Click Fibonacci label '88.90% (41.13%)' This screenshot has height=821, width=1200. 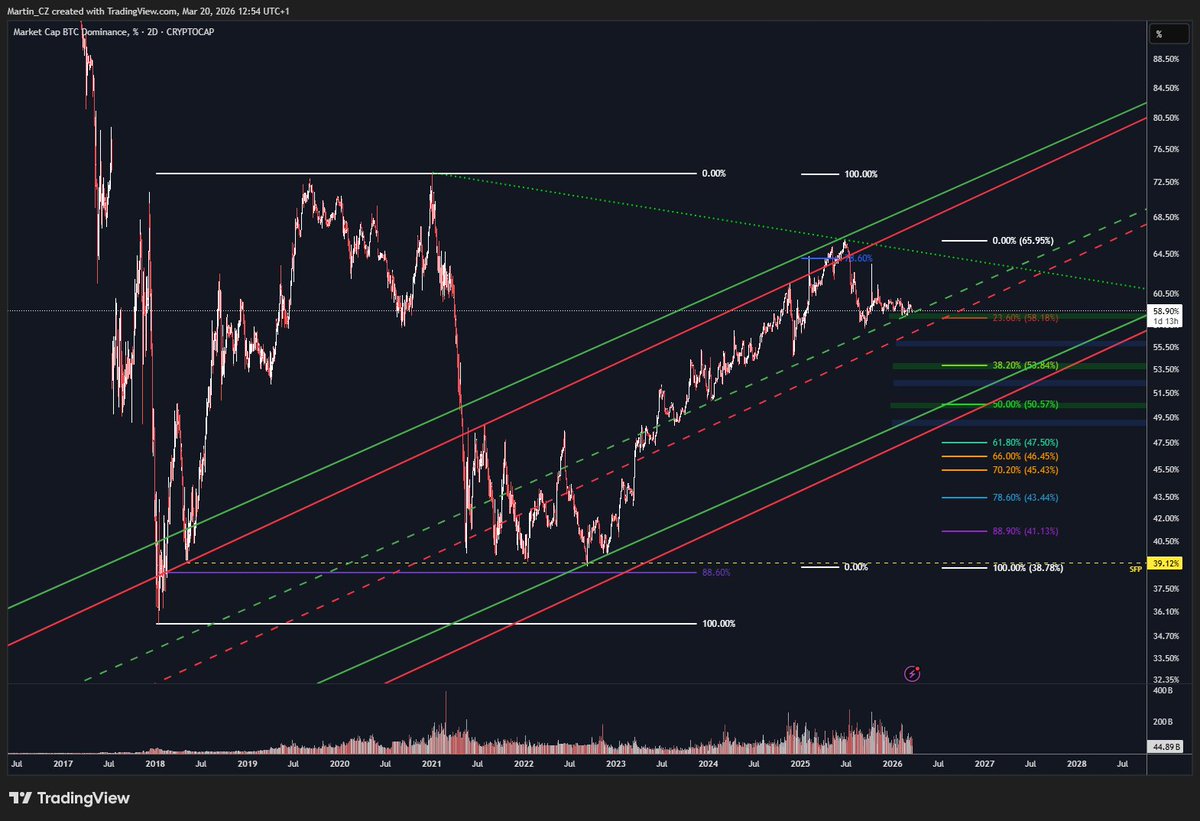(x=1024, y=531)
